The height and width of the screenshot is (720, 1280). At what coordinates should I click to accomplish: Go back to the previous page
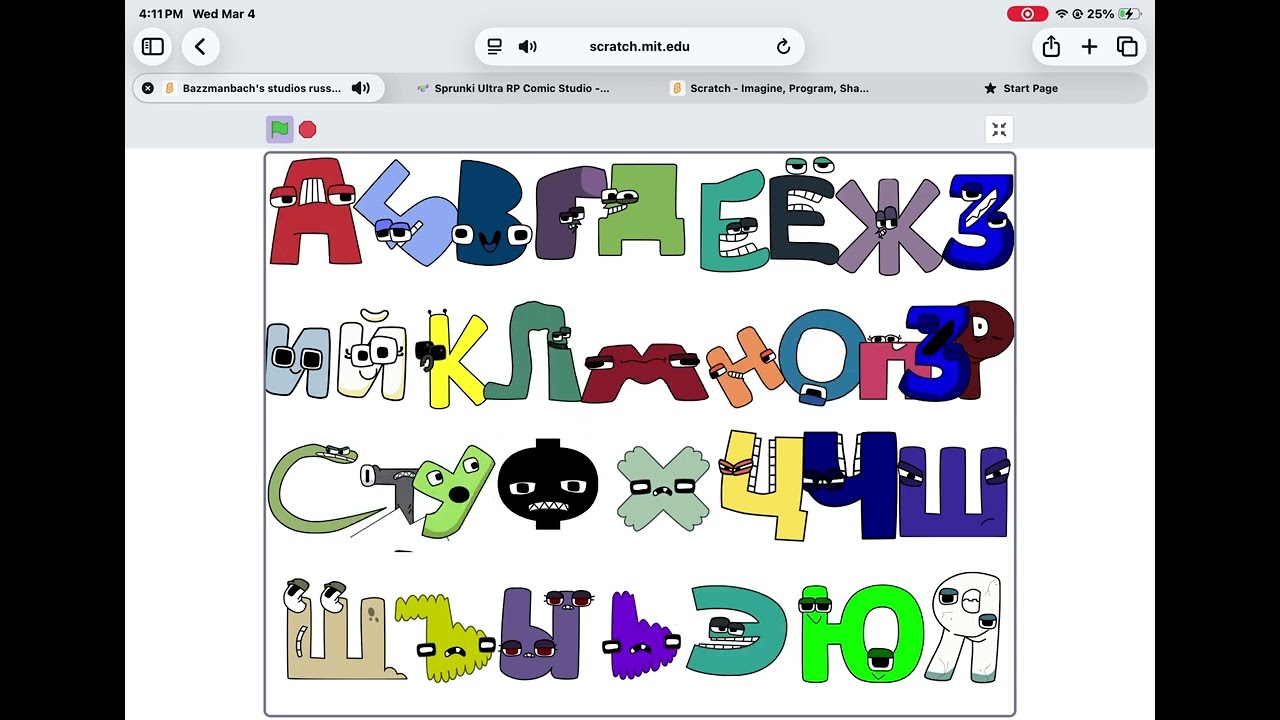(x=200, y=47)
